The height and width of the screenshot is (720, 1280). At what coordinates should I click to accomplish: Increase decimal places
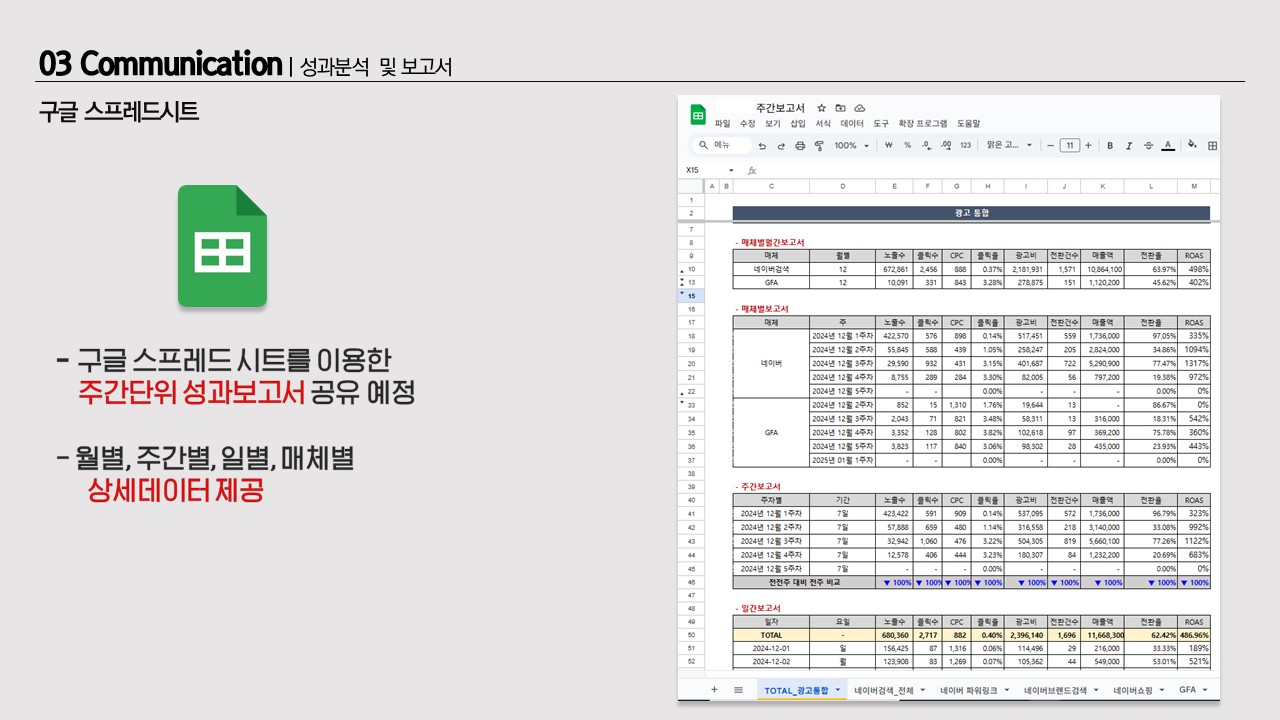[945, 146]
